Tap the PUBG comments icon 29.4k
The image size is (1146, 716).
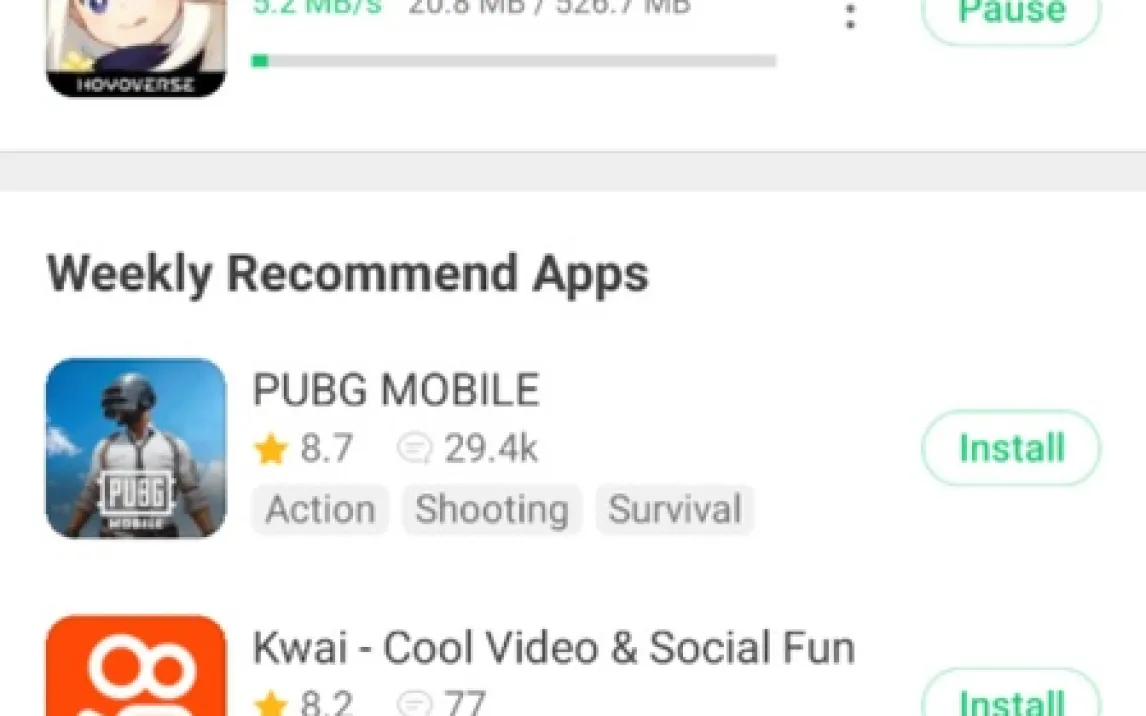click(467, 449)
